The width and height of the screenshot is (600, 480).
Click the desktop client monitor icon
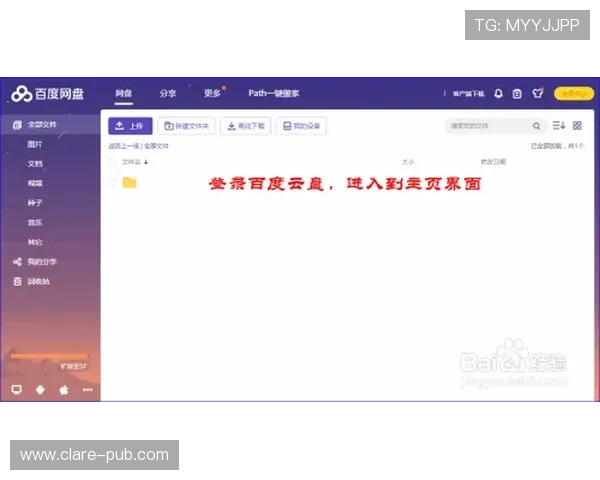click(x=16, y=390)
